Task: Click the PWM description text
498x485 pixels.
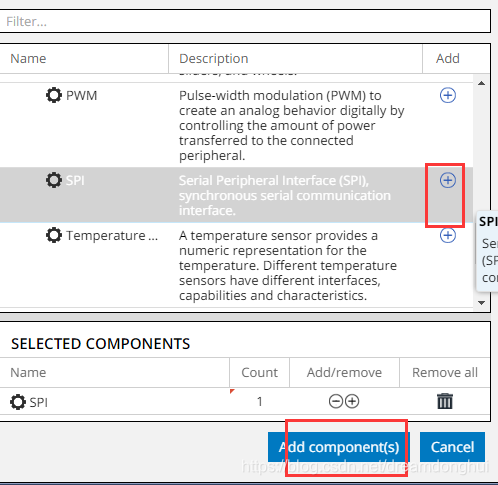Action: [x=292, y=126]
